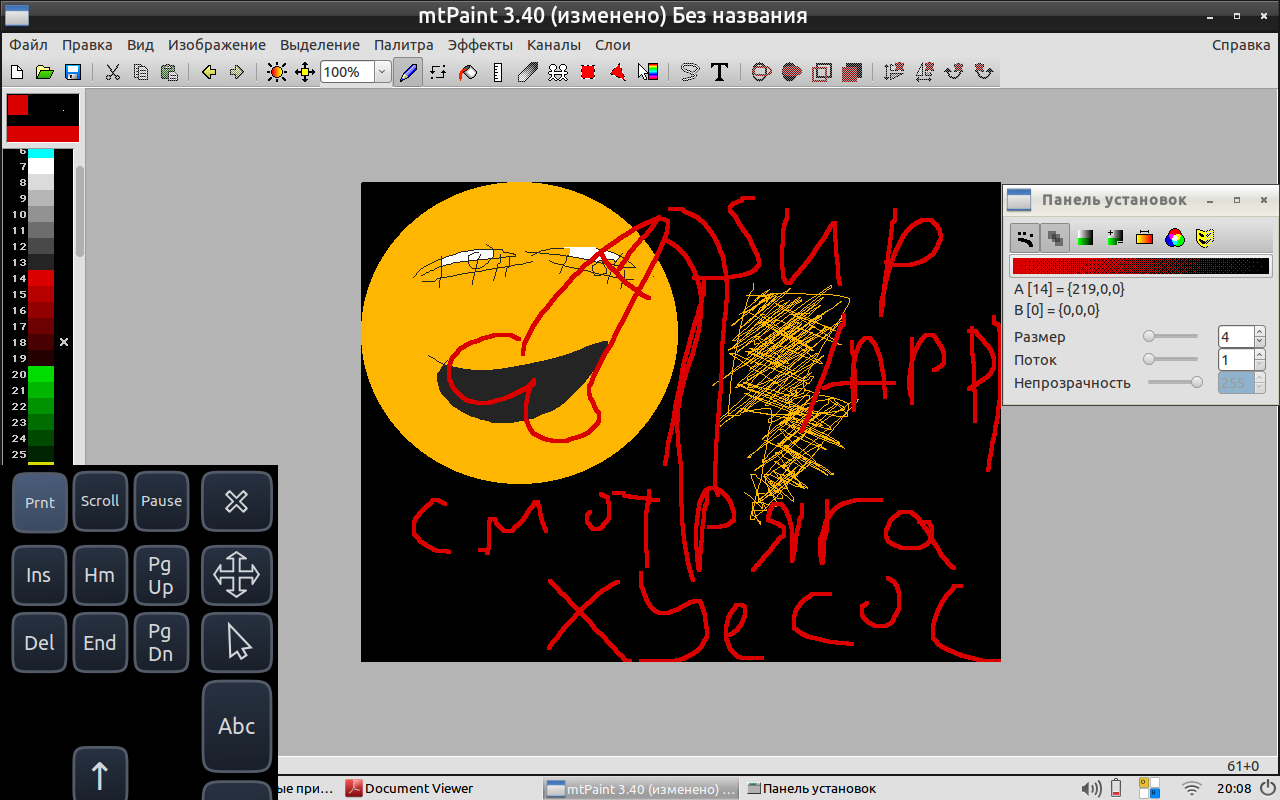This screenshot has width=1280, height=800.
Task: Toggle Continuous mode in settings panel
Action: (1025, 238)
